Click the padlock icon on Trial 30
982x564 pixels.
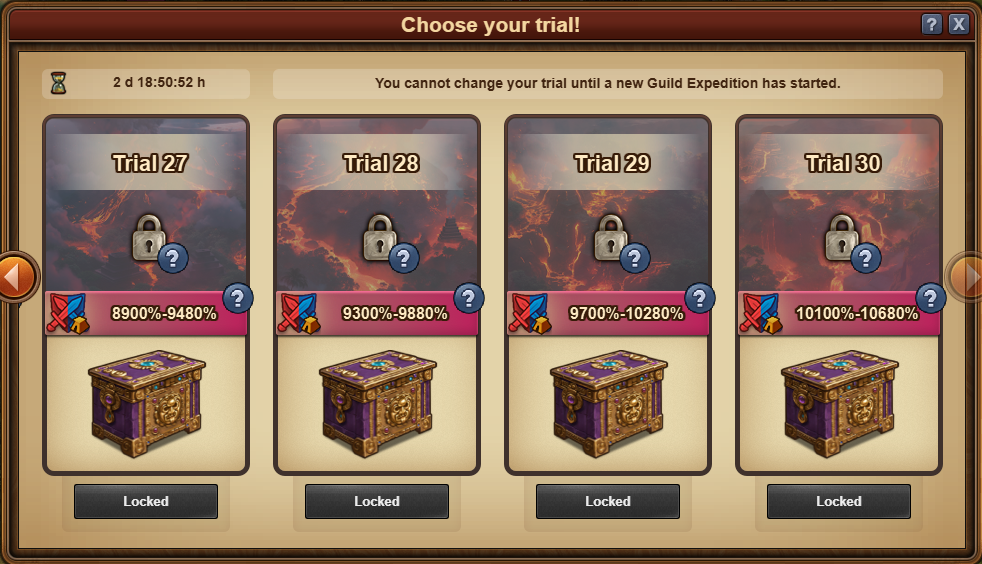point(840,238)
